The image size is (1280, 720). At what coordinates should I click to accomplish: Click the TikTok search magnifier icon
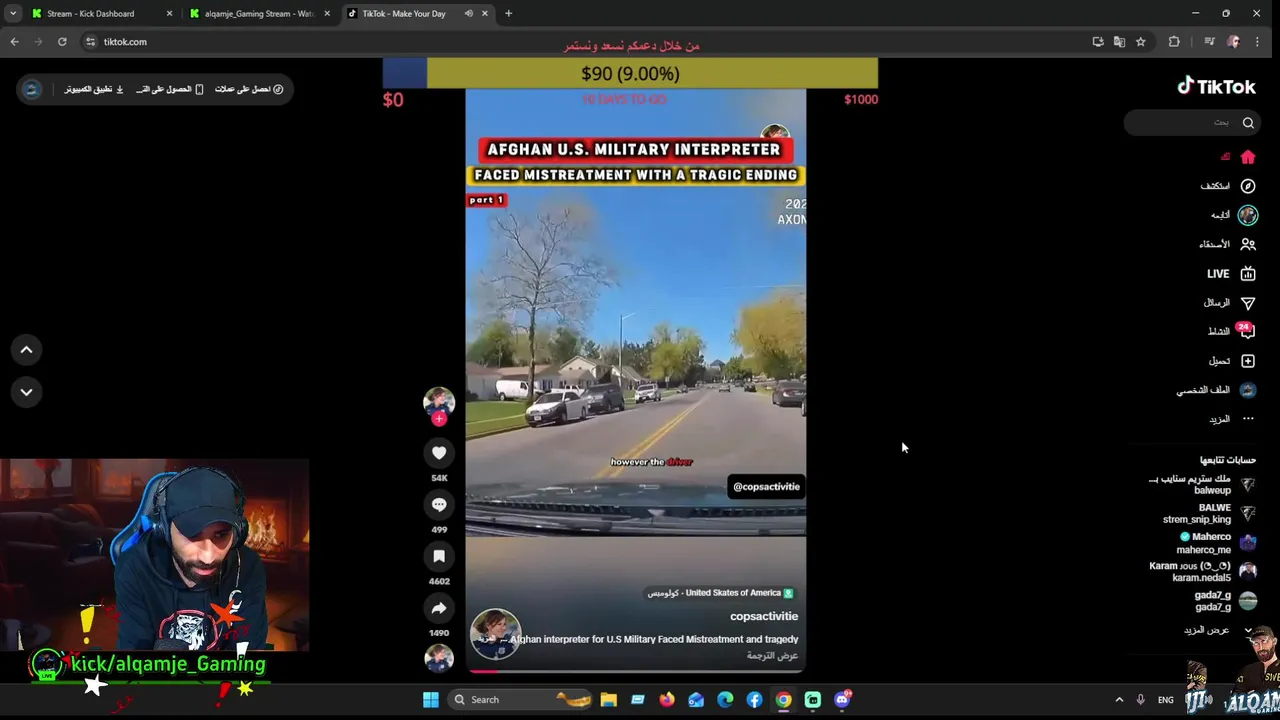pos(1248,123)
